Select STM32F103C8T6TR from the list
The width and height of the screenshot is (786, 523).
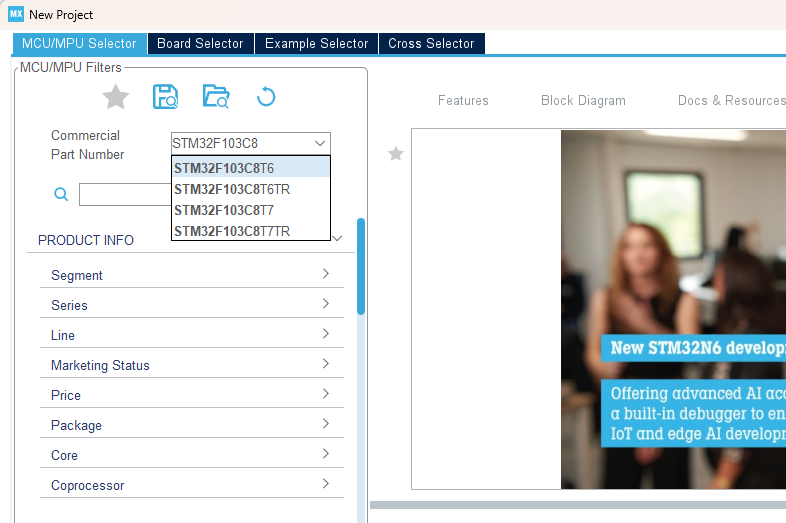tap(251, 189)
